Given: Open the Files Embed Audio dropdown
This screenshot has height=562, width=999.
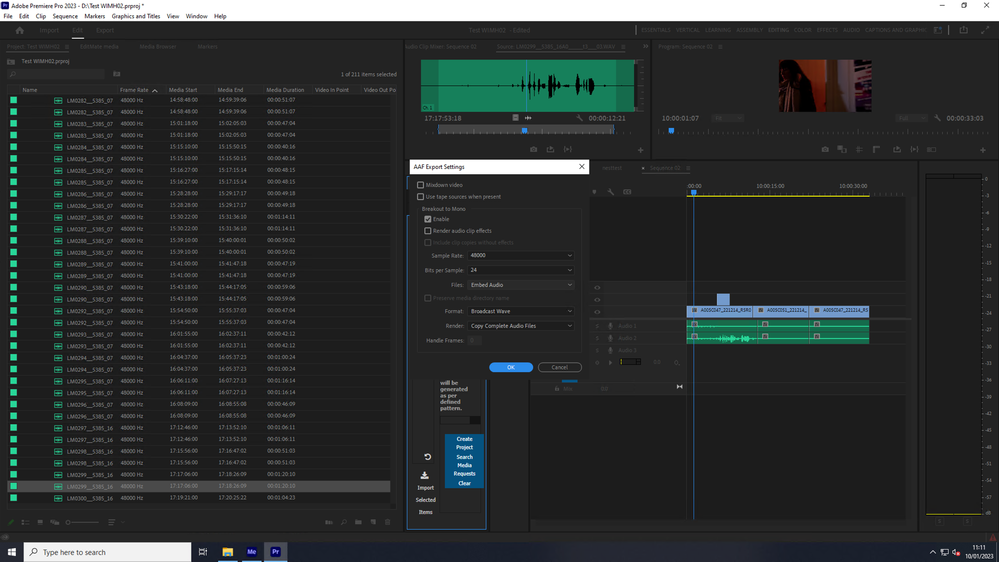Looking at the screenshot, I should [521, 285].
